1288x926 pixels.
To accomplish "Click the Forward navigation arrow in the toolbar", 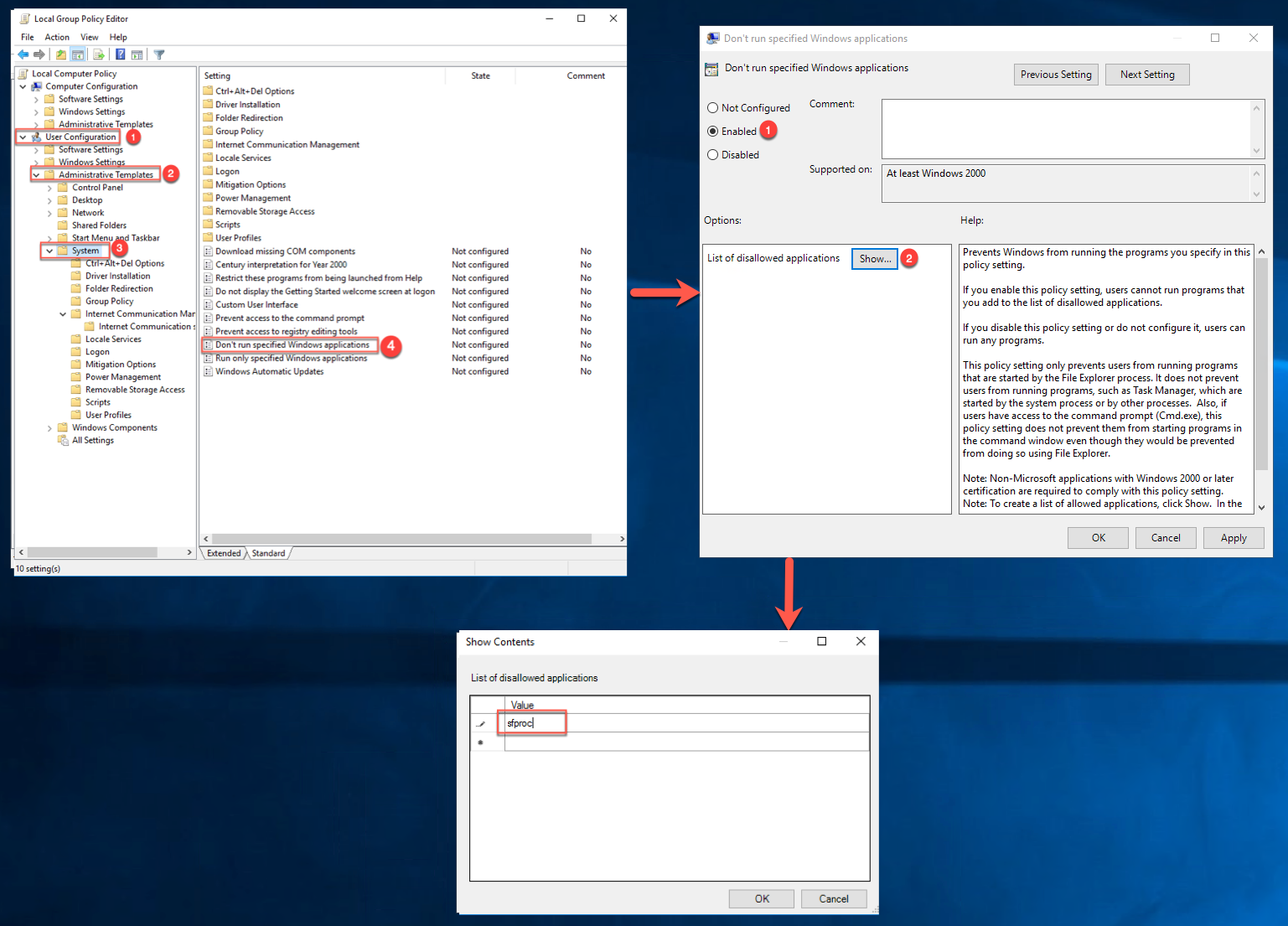I will (39, 54).
